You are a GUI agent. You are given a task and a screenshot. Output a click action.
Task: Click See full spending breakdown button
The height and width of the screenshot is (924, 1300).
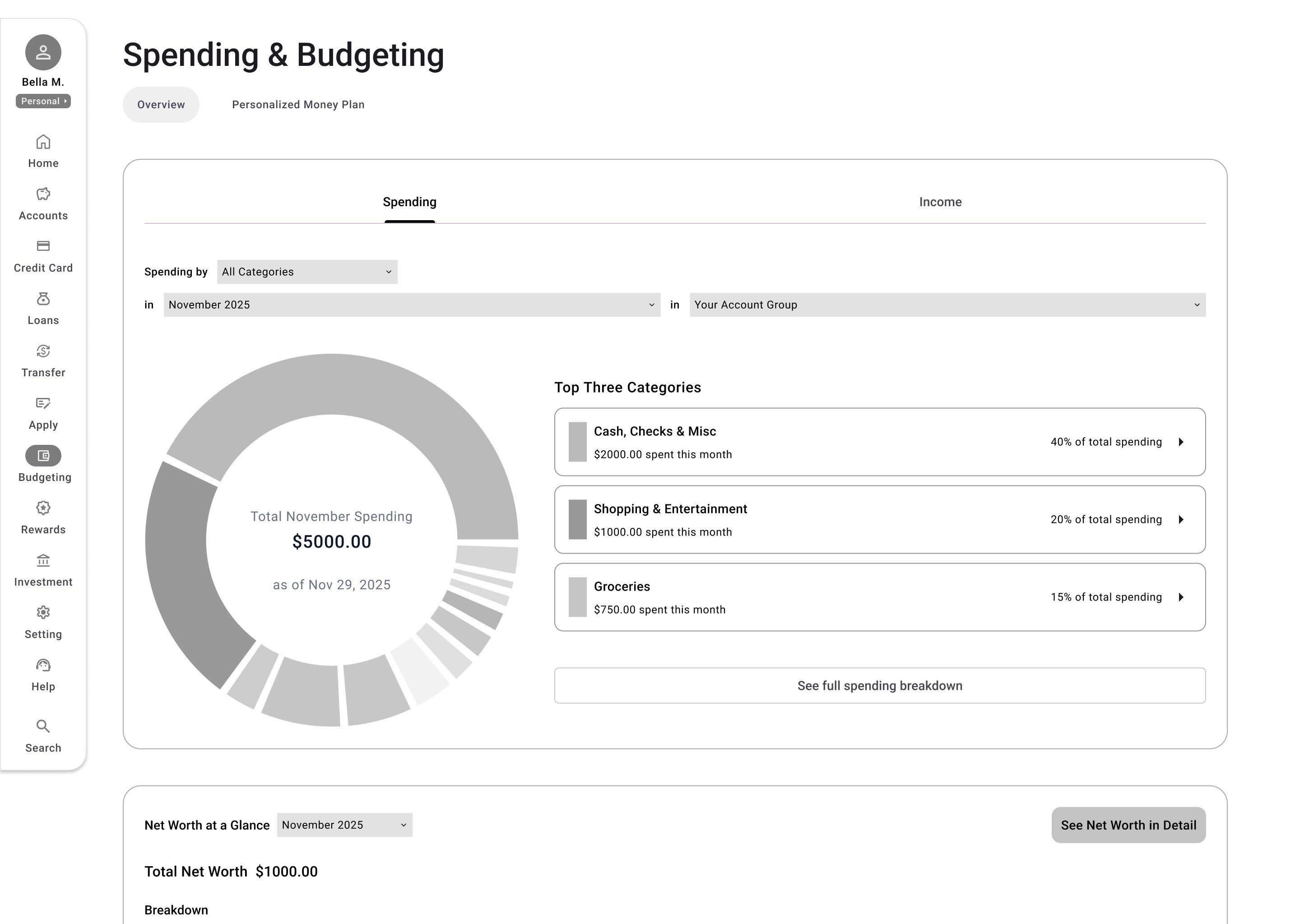[x=879, y=686]
